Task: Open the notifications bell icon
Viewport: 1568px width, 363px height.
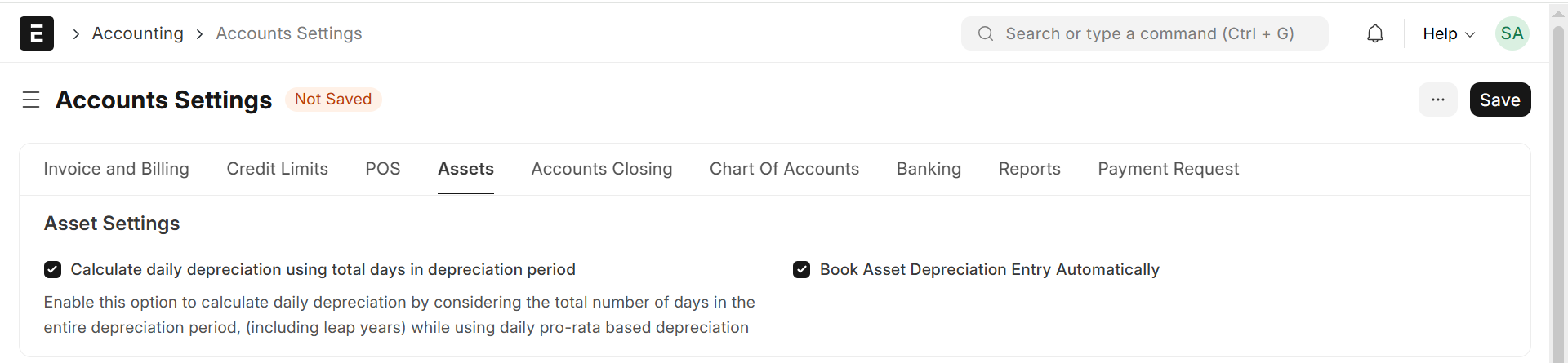Action: [1375, 33]
